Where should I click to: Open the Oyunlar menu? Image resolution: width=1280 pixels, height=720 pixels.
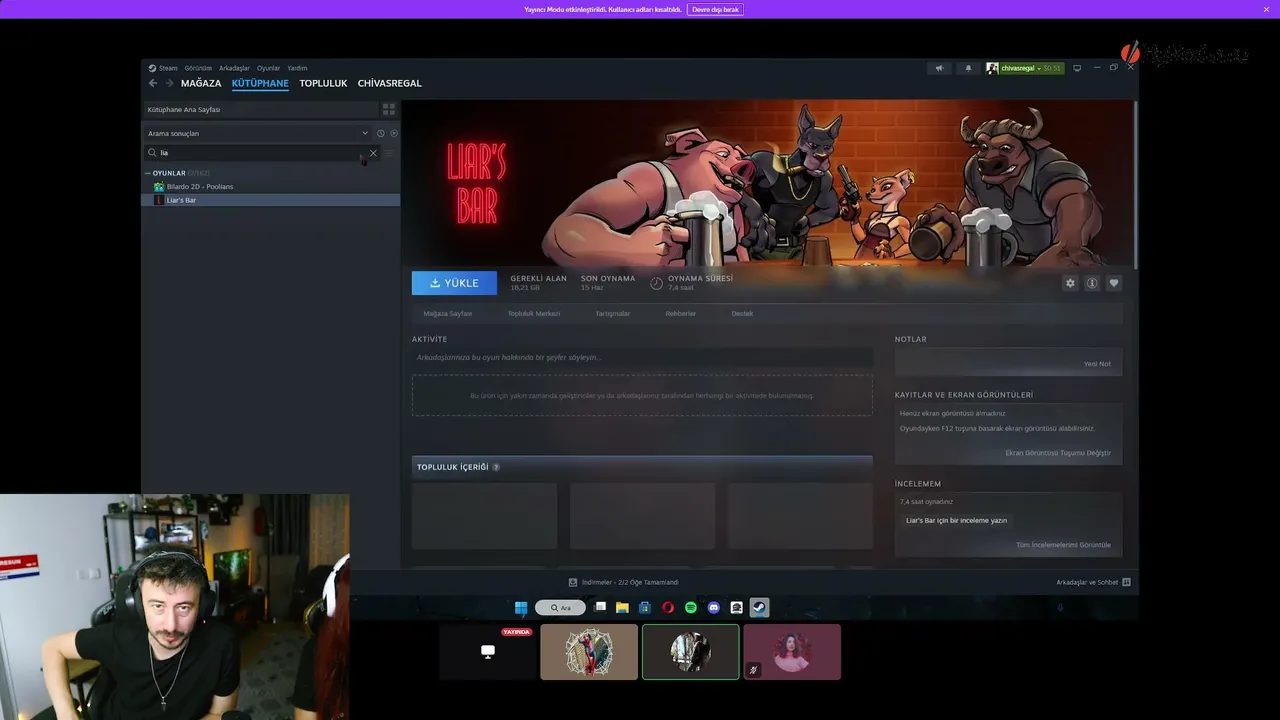point(268,68)
